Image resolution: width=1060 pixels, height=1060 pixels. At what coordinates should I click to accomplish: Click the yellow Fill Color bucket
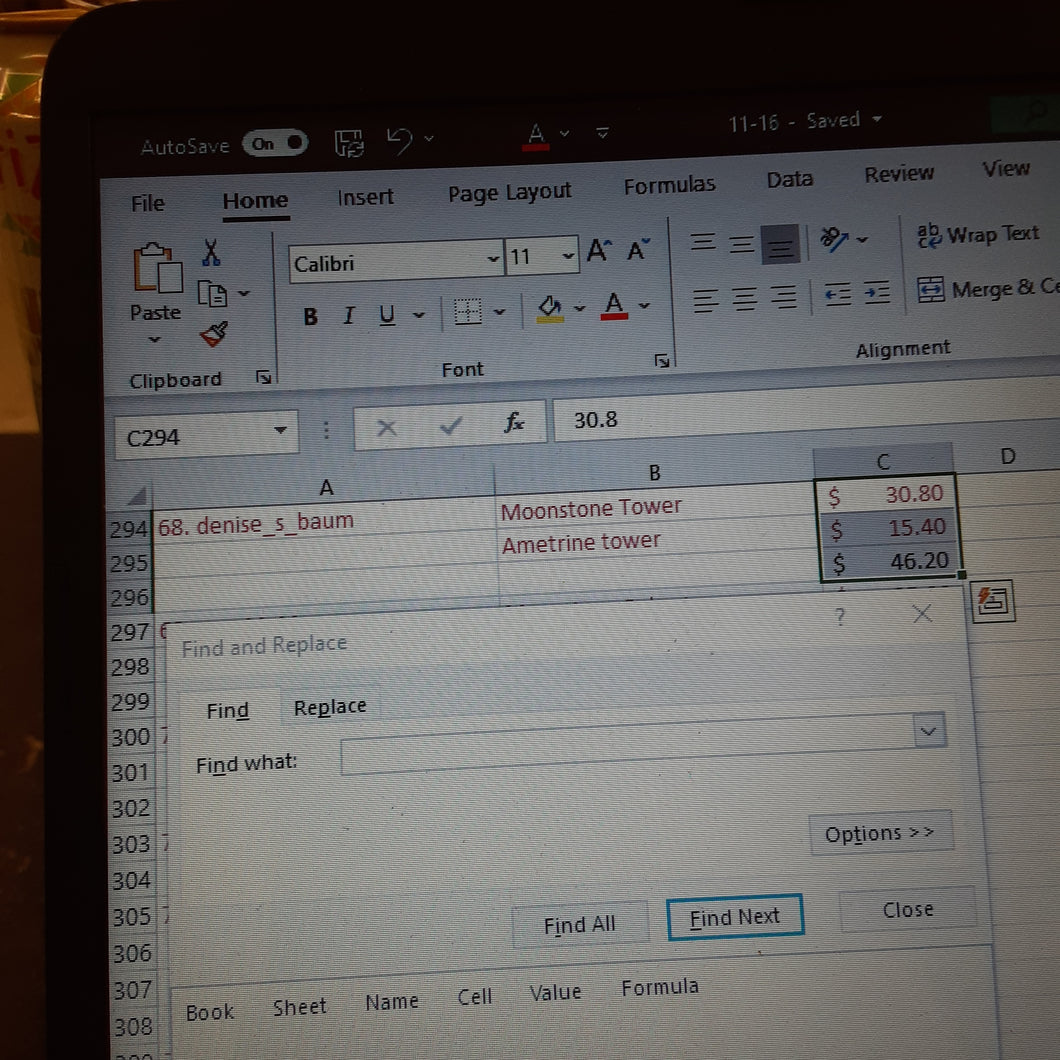pyautogui.click(x=549, y=306)
